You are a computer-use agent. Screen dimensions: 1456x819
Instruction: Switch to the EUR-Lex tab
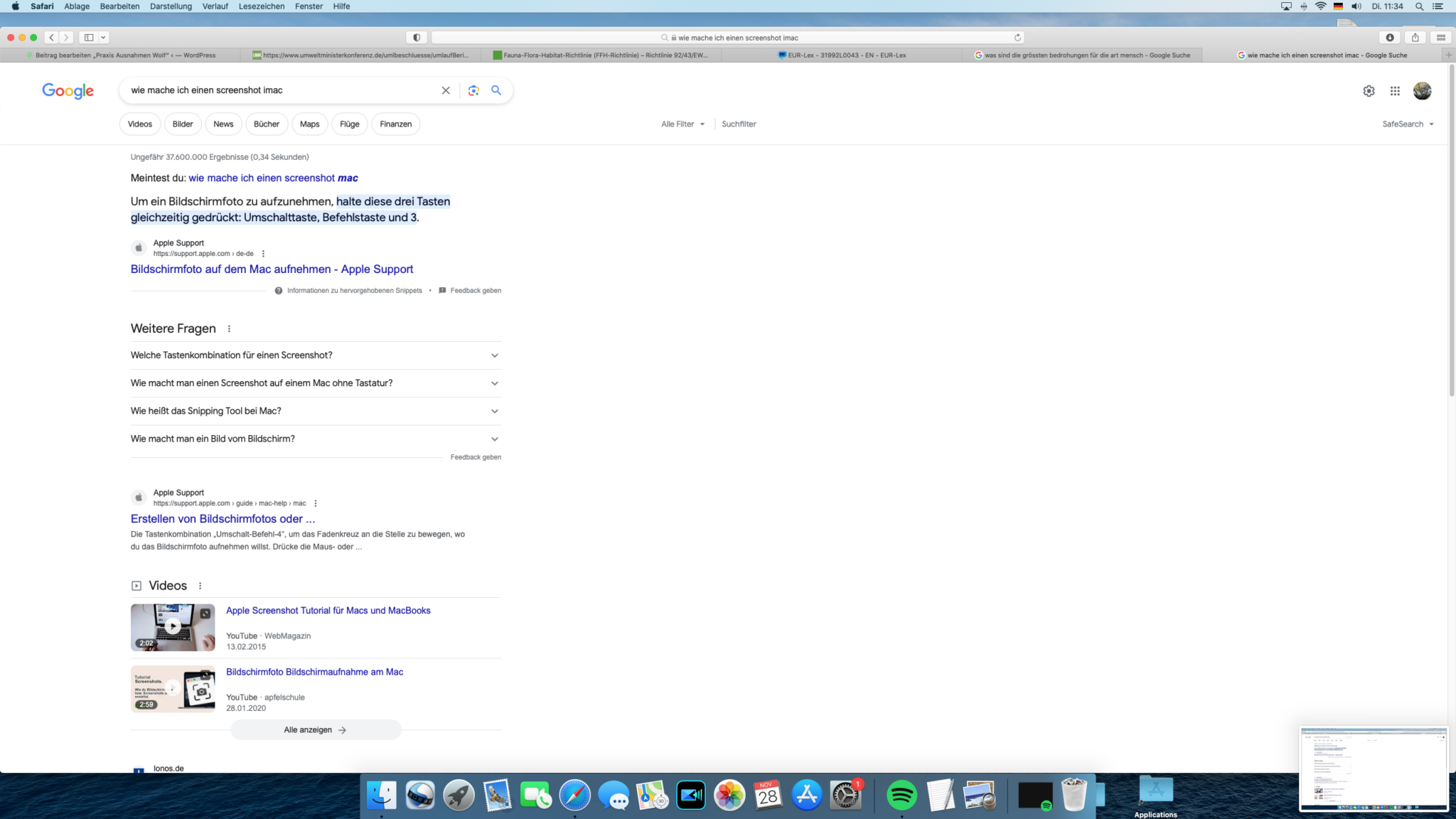[x=842, y=55]
